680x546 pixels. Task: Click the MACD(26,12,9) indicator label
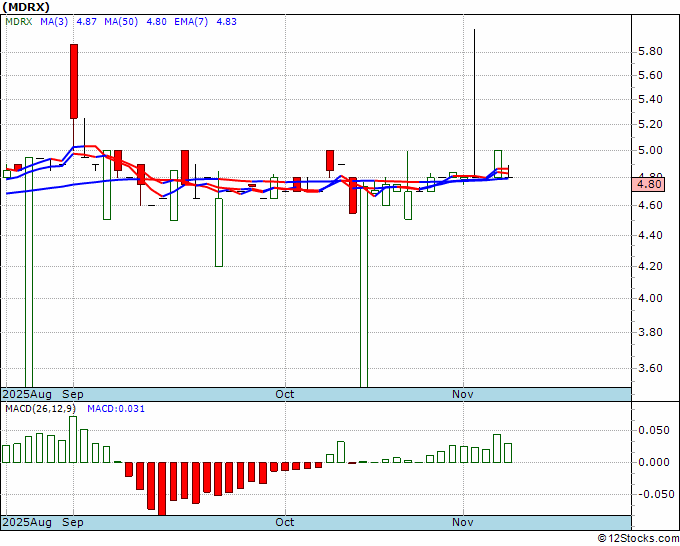click(x=40, y=409)
